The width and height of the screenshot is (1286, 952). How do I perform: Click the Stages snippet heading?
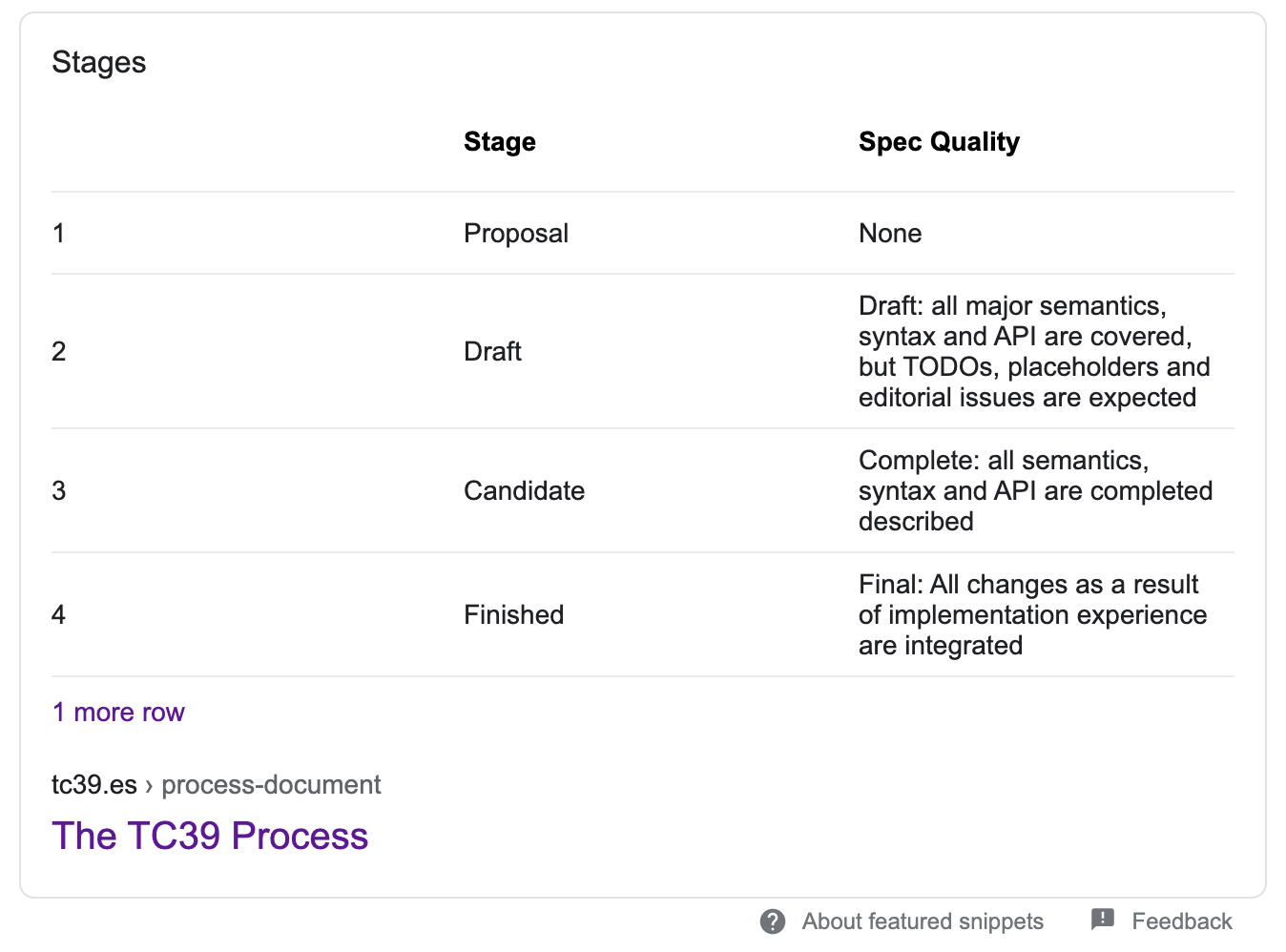pyautogui.click(x=99, y=62)
